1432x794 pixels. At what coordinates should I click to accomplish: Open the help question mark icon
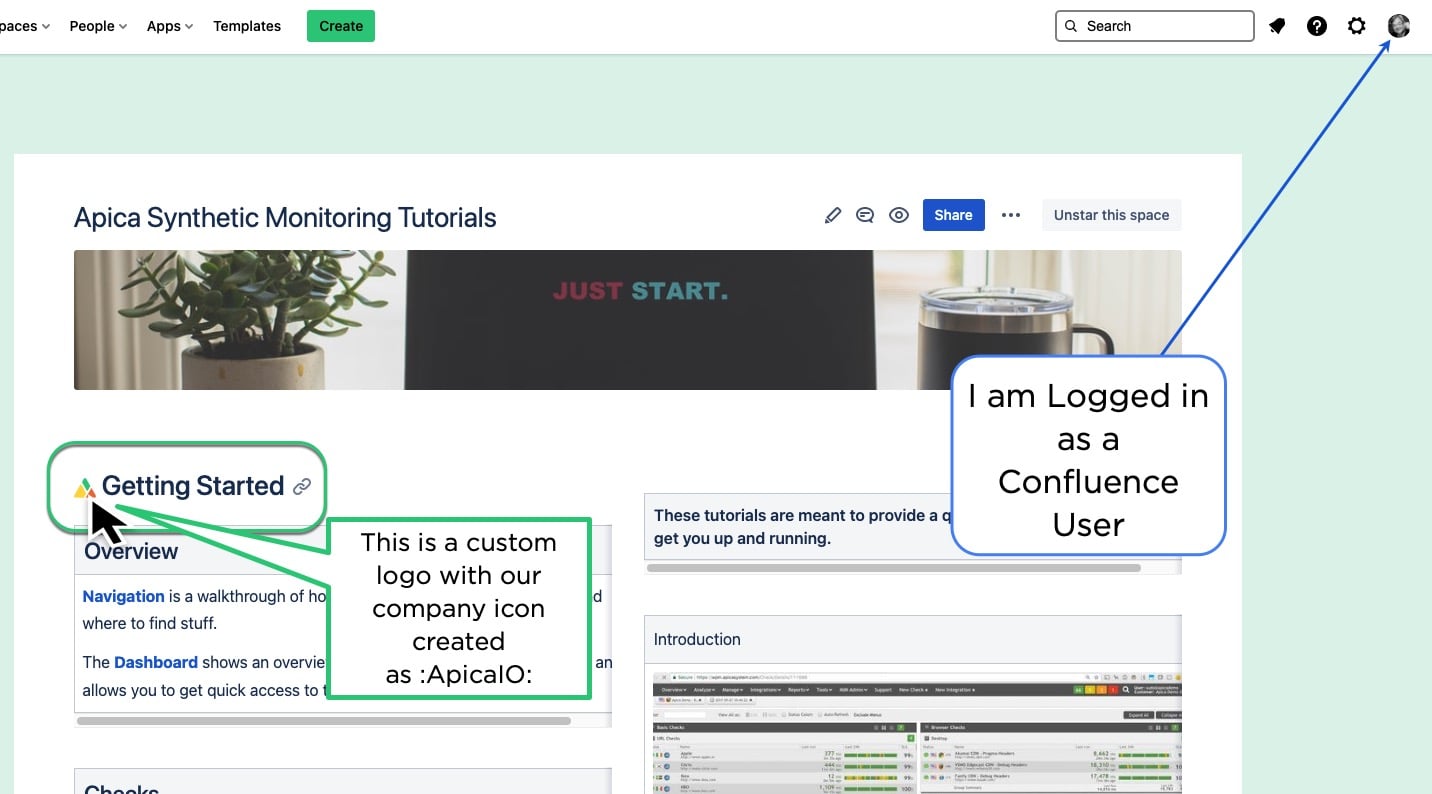tap(1317, 26)
